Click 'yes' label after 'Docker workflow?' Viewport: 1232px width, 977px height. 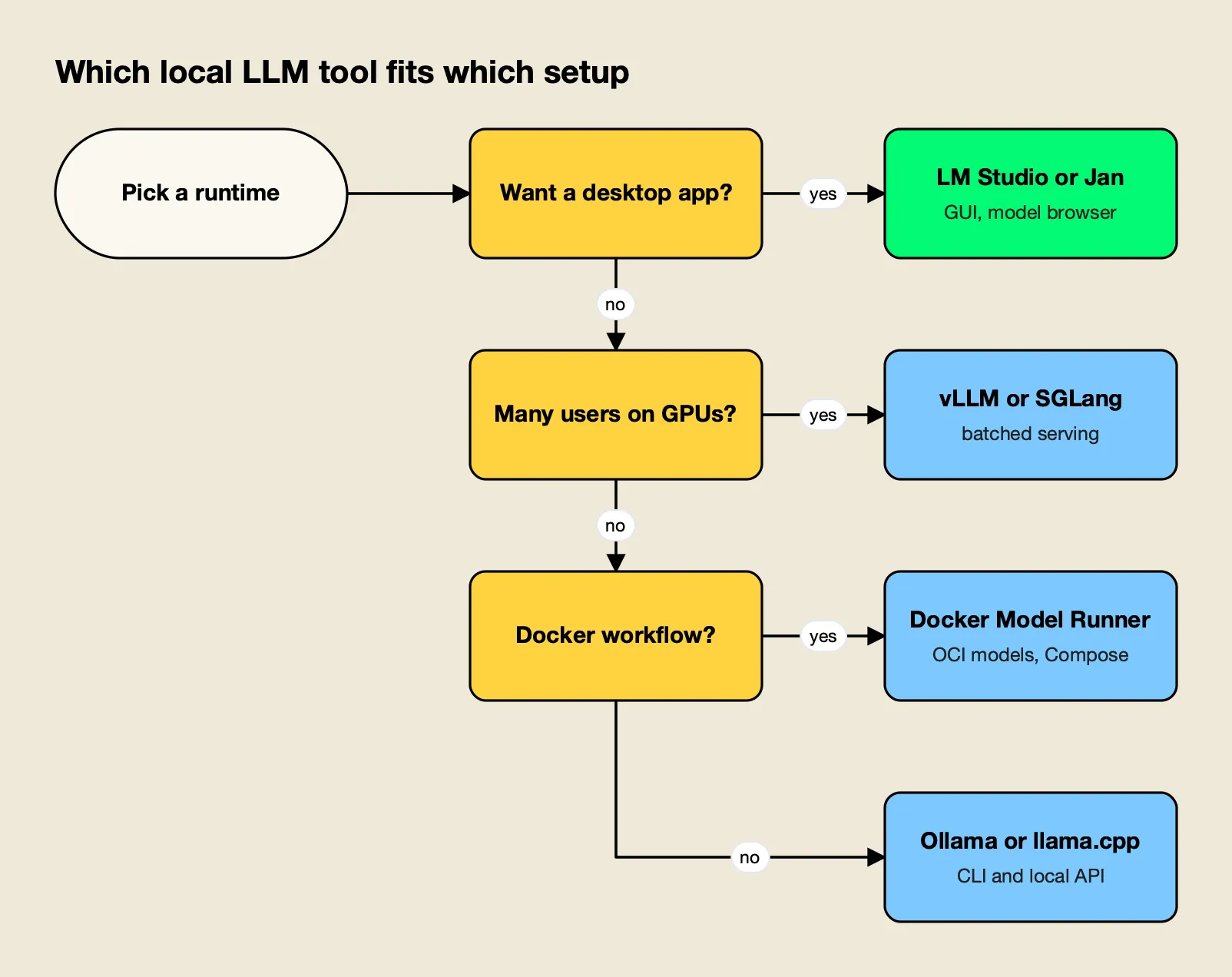click(x=823, y=636)
